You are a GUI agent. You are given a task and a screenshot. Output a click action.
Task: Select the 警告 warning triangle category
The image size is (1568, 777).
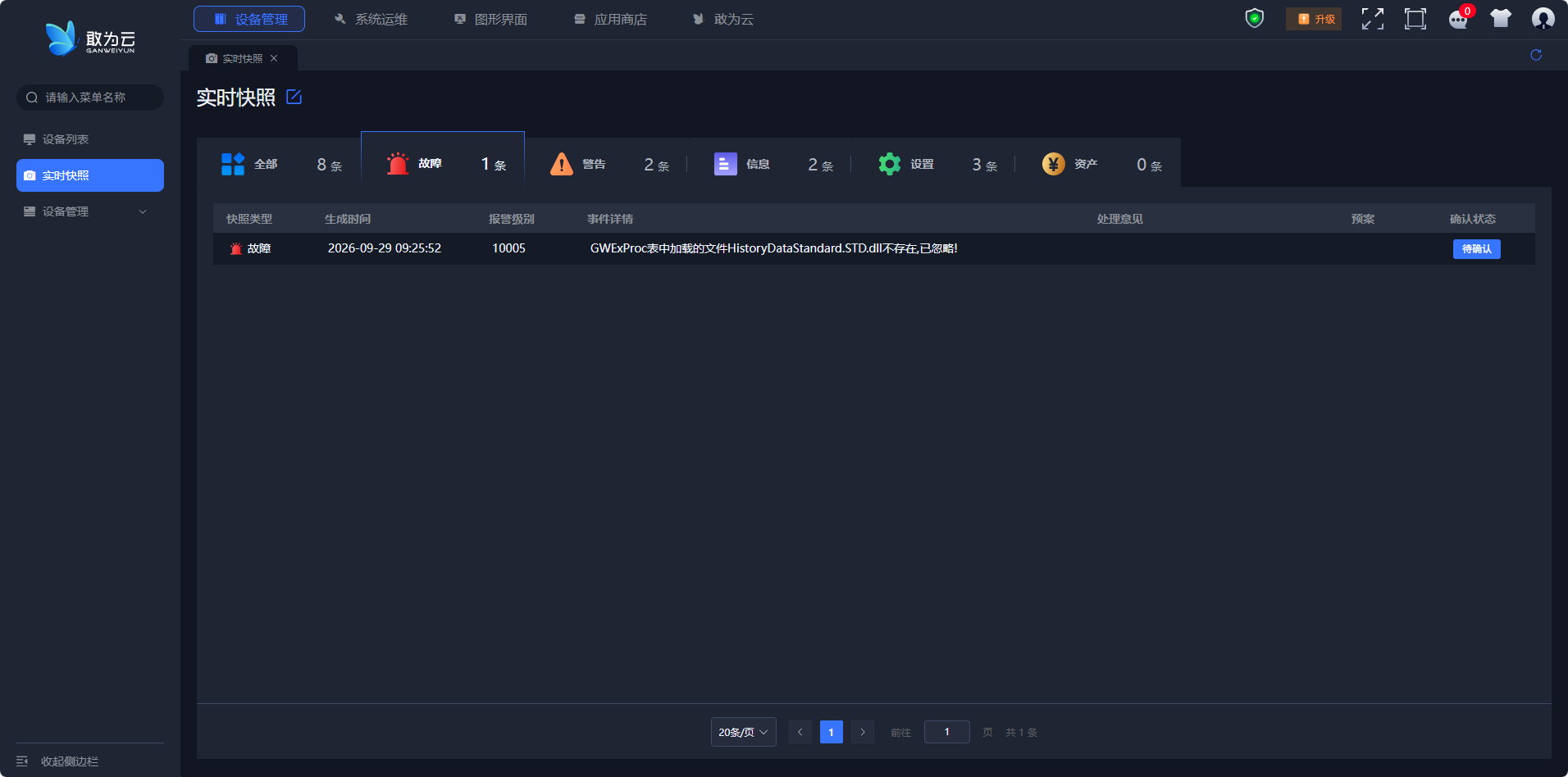[562, 164]
